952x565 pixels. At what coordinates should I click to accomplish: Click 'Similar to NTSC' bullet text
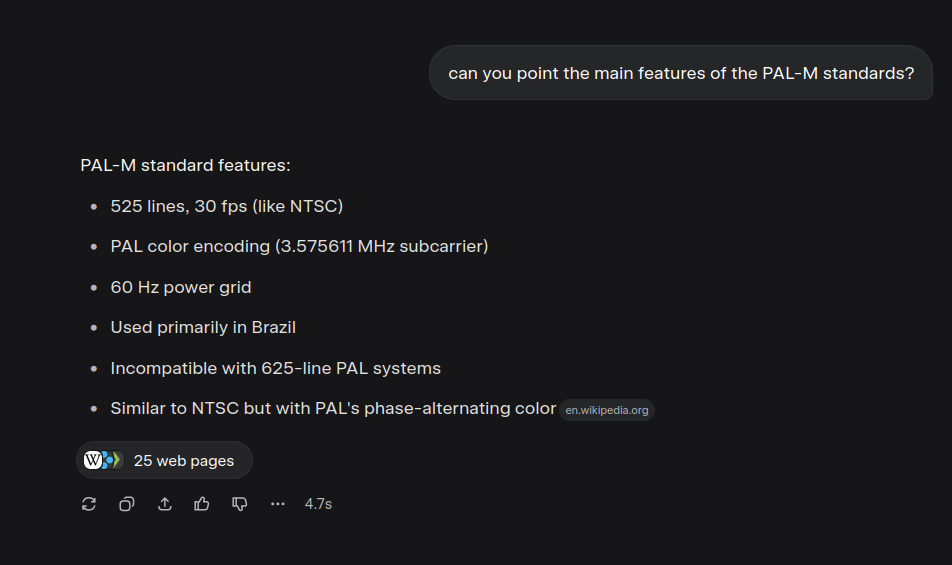click(x=333, y=408)
